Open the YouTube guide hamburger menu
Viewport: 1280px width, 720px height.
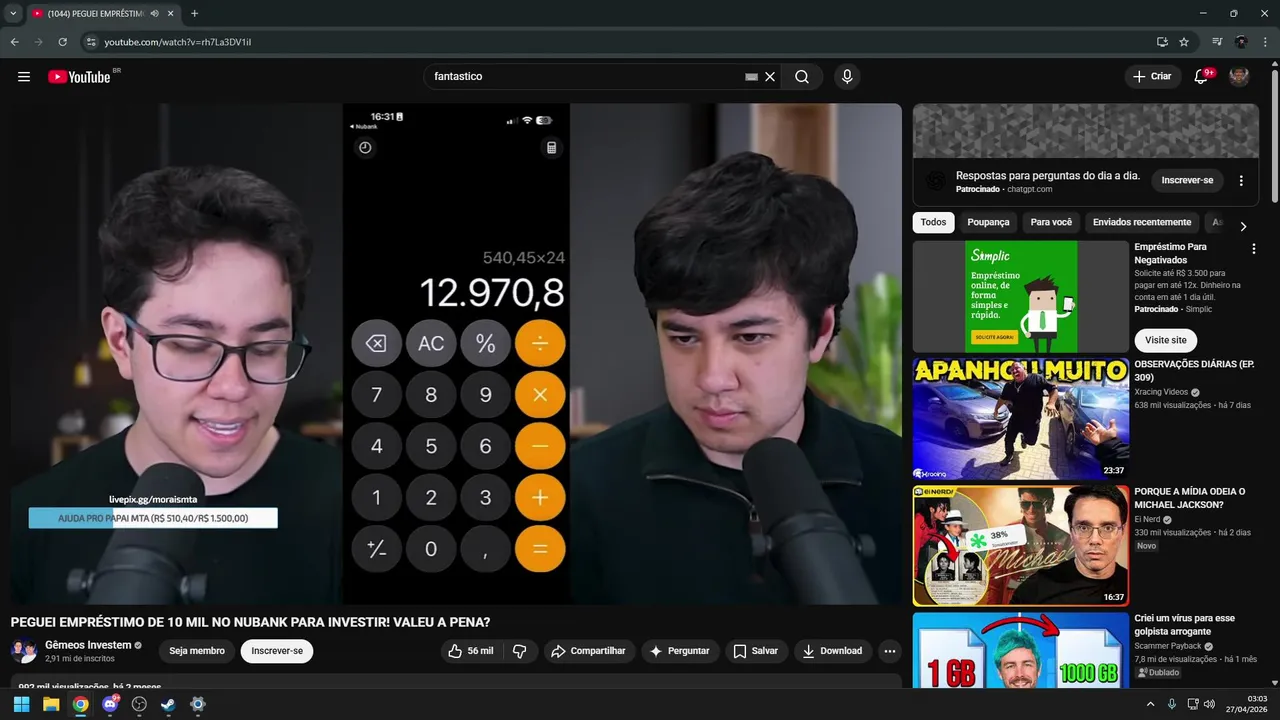point(24,77)
